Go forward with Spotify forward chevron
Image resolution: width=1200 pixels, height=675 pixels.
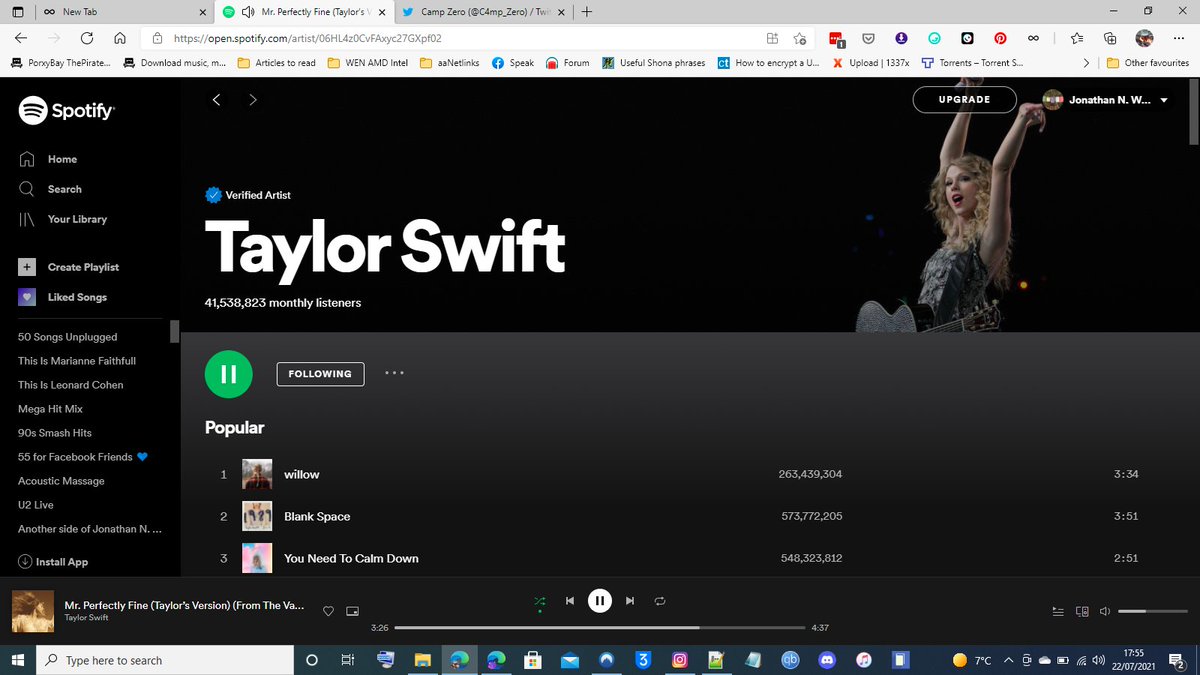[252, 99]
